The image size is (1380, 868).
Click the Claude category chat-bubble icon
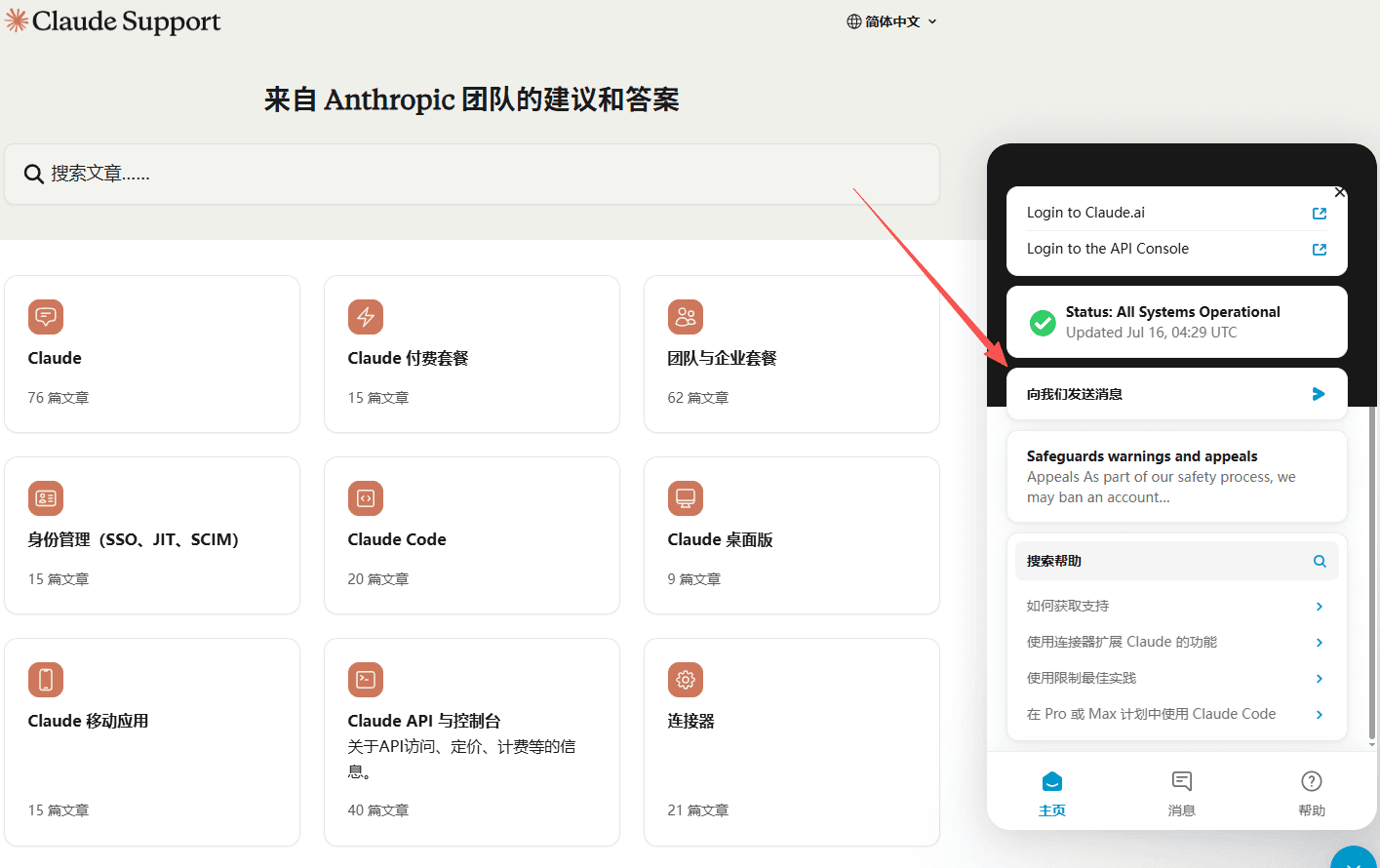tap(46, 317)
